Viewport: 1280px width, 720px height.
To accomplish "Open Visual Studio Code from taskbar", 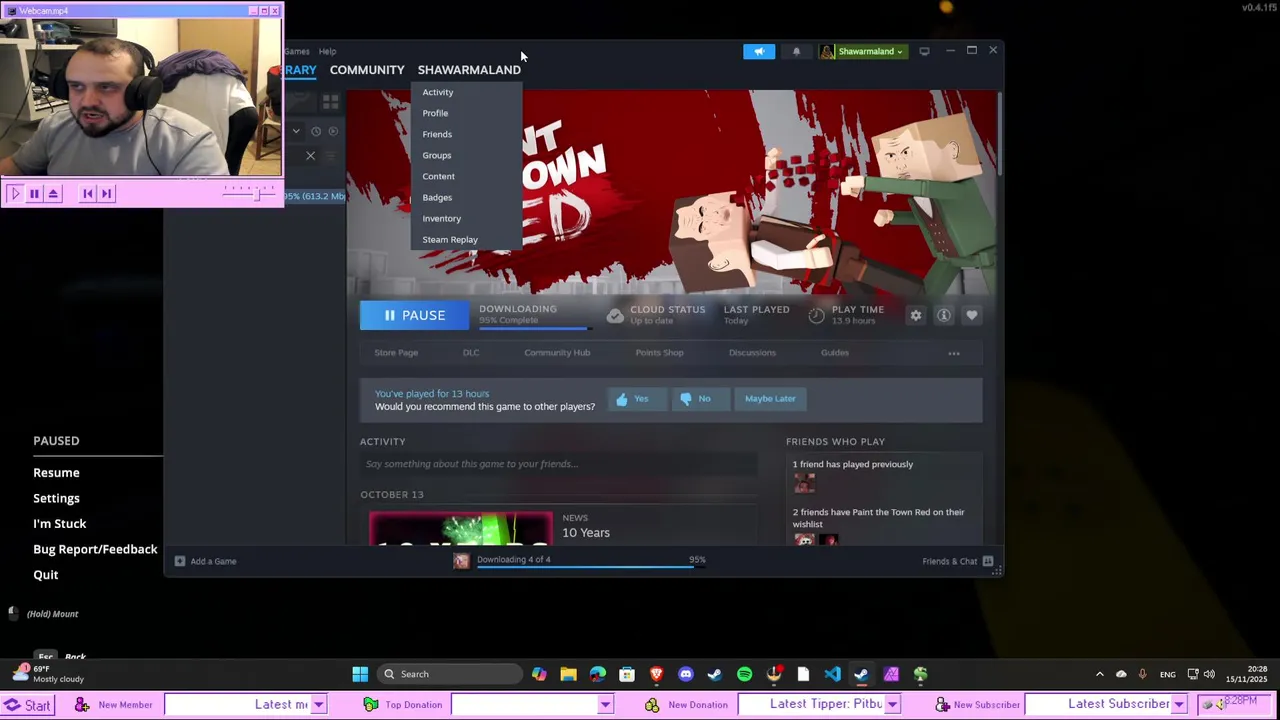I will pyautogui.click(x=832, y=674).
